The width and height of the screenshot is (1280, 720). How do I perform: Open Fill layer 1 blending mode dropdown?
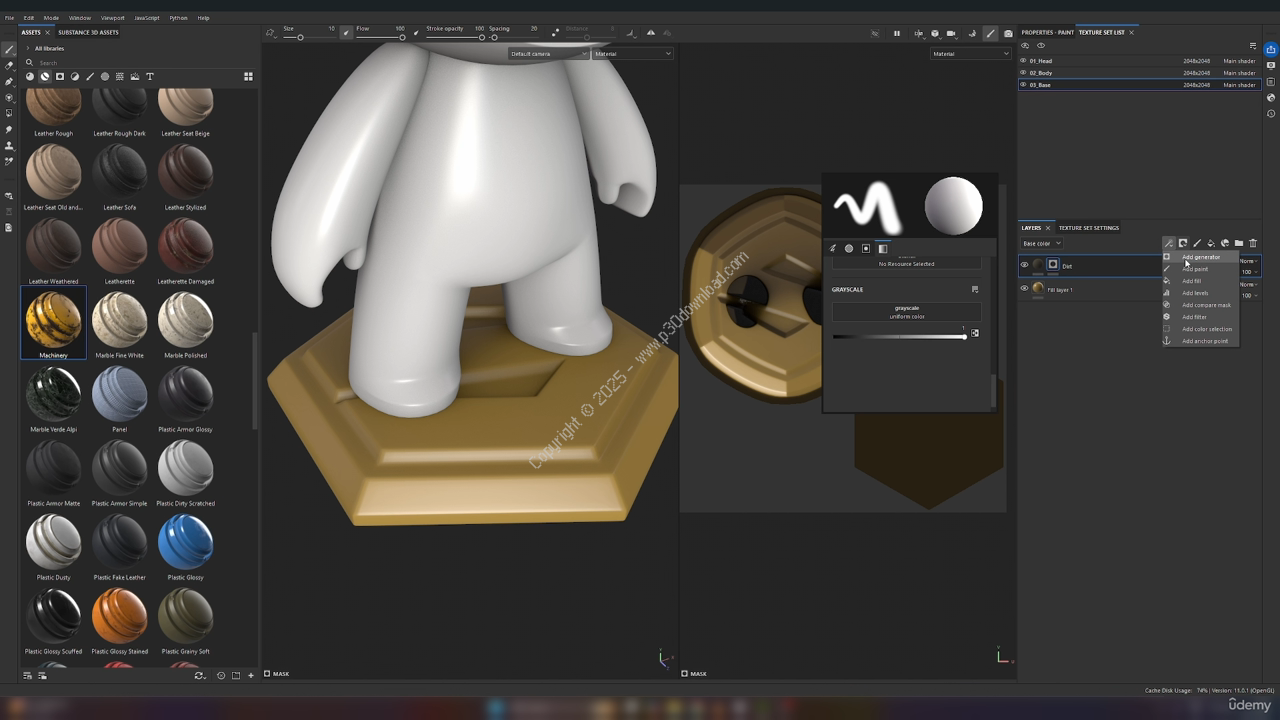pos(1250,285)
